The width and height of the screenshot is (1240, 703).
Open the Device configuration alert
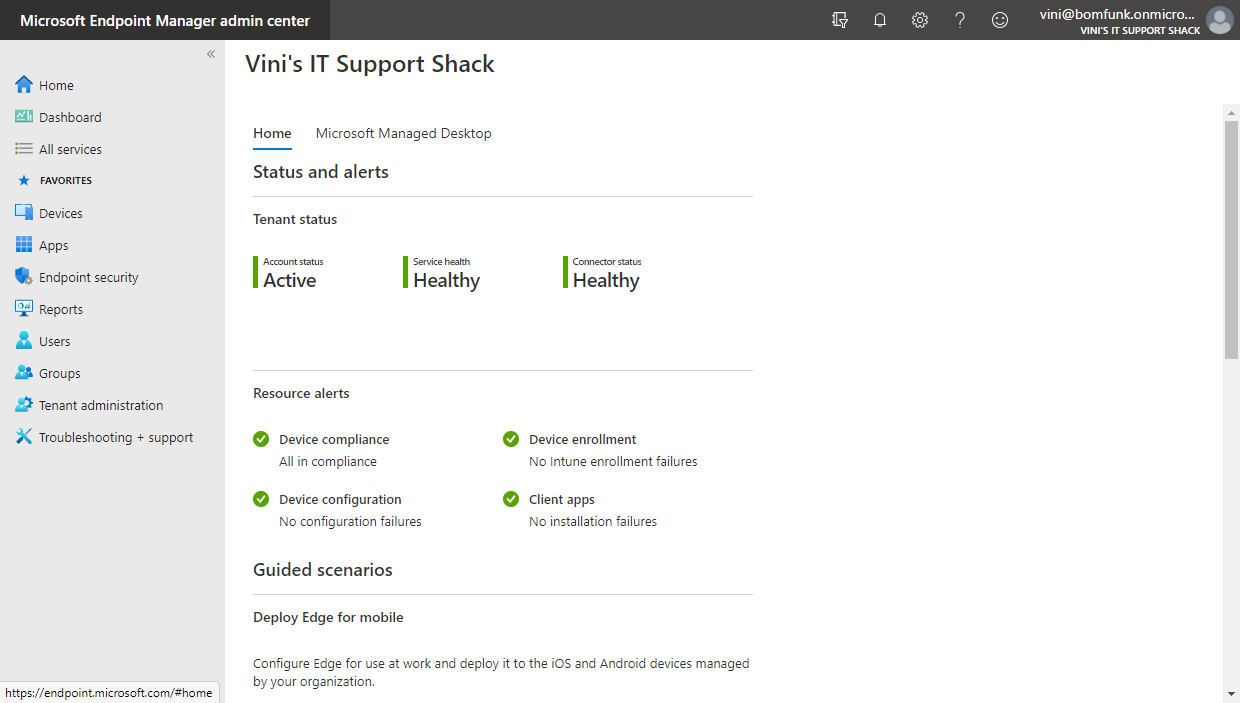pos(340,499)
